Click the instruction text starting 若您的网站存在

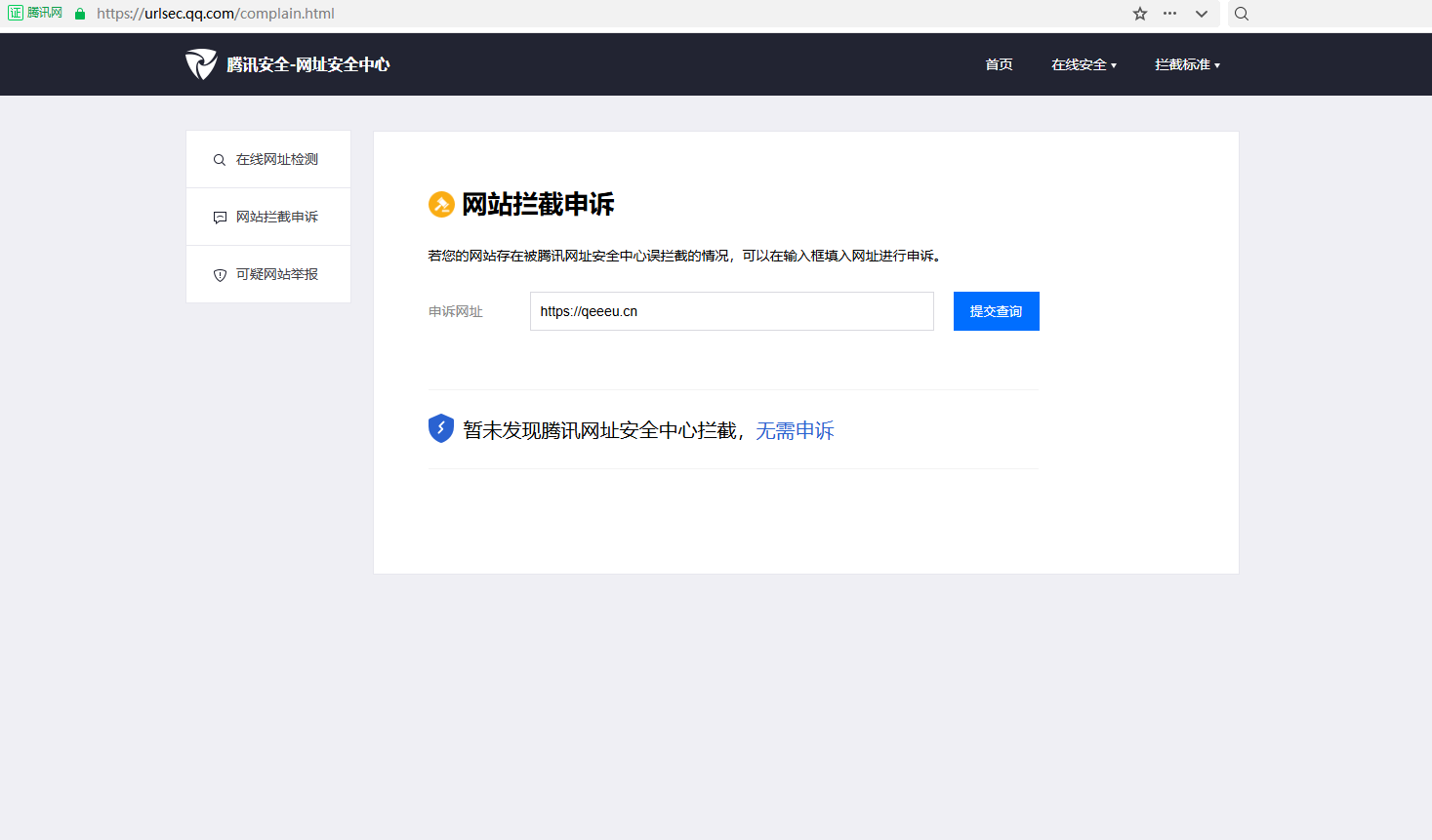(x=686, y=256)
